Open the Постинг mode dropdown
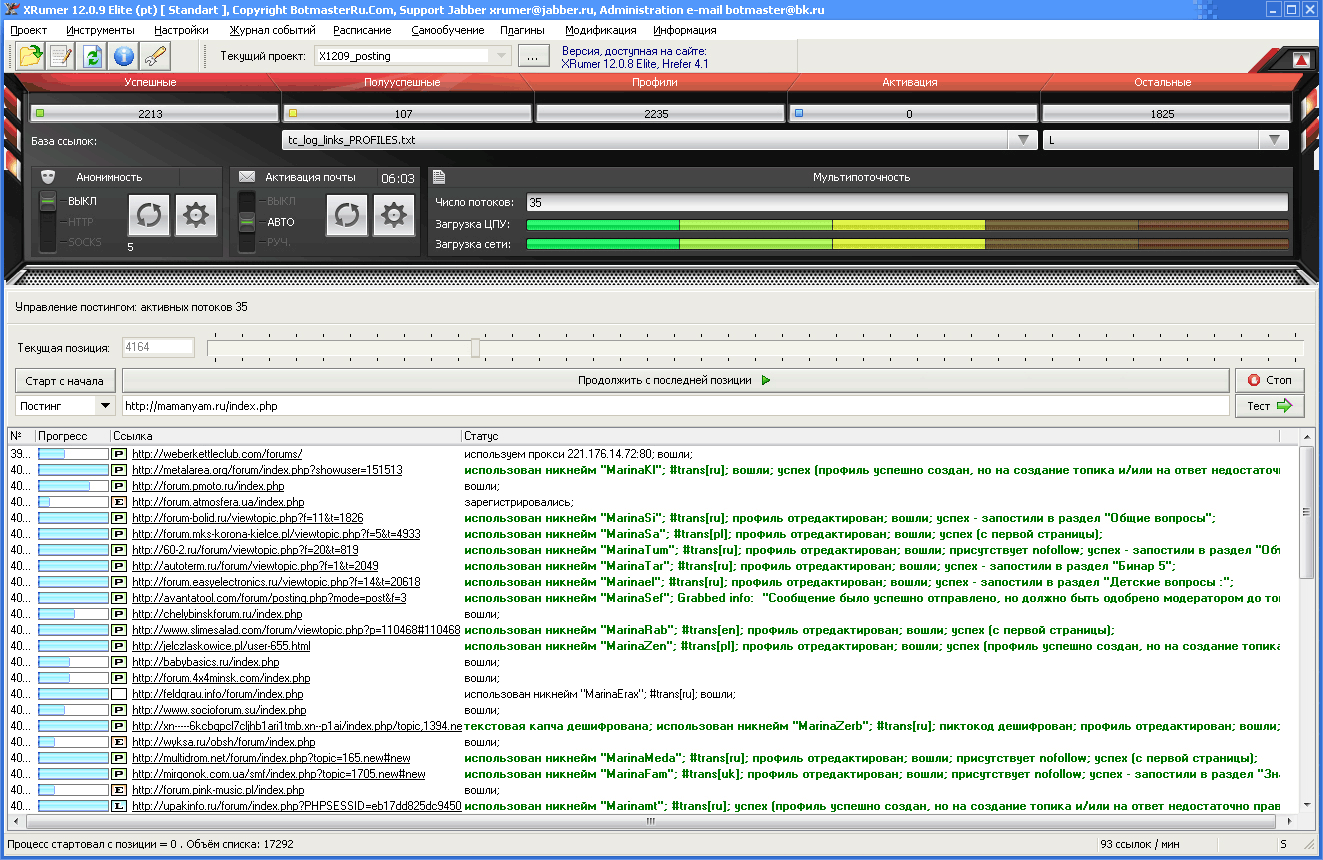Viewport: 1323px width, 860px height. 105,406
